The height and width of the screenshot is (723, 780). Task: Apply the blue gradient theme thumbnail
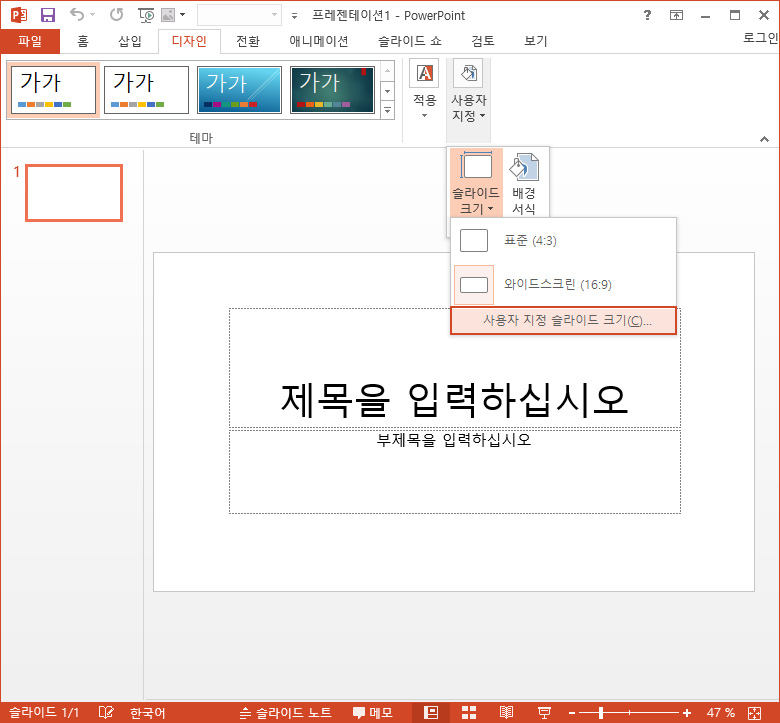pyautogui.click(x=239, y=90)
